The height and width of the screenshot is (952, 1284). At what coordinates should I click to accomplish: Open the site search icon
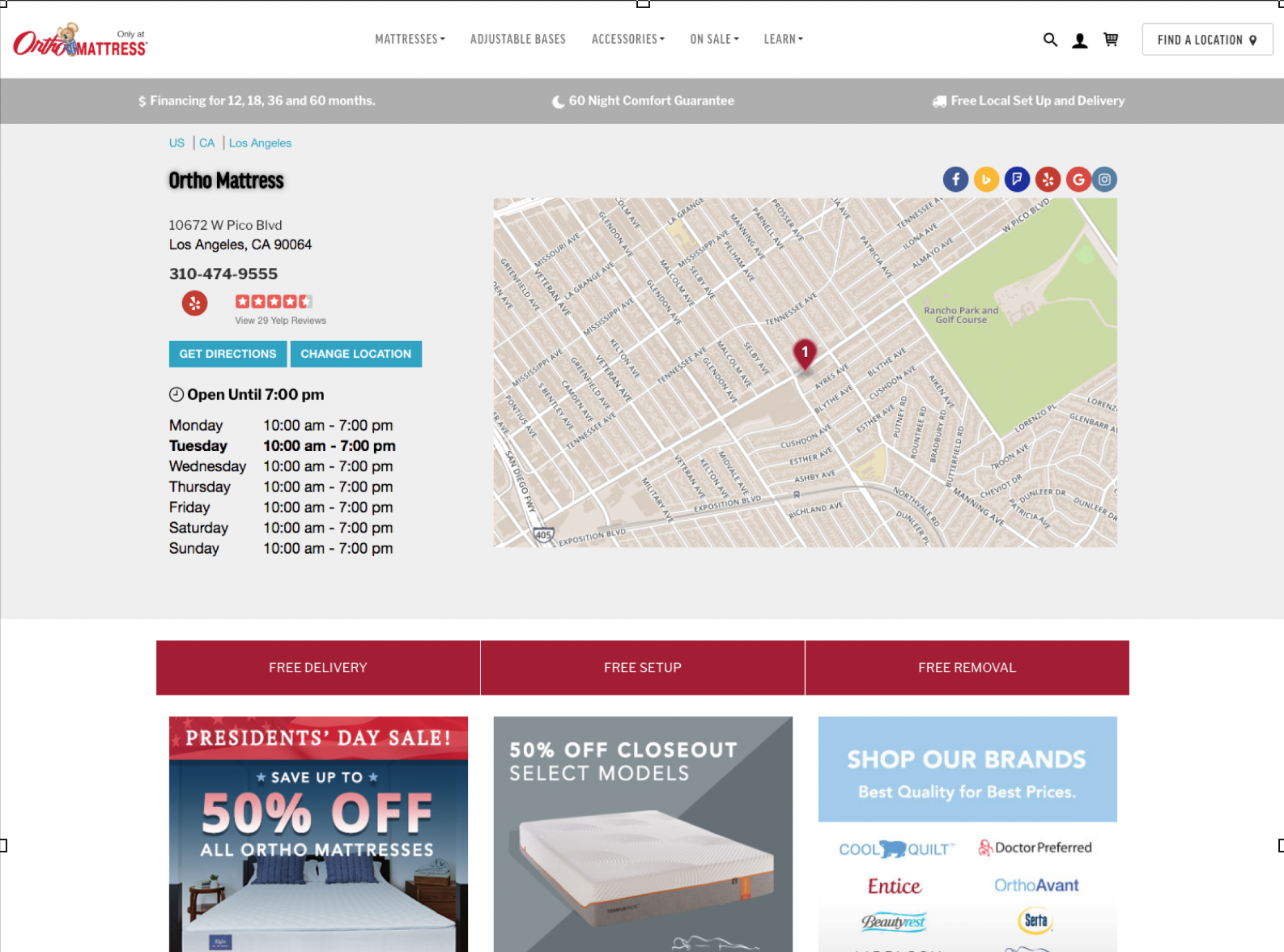[1050, 40]
